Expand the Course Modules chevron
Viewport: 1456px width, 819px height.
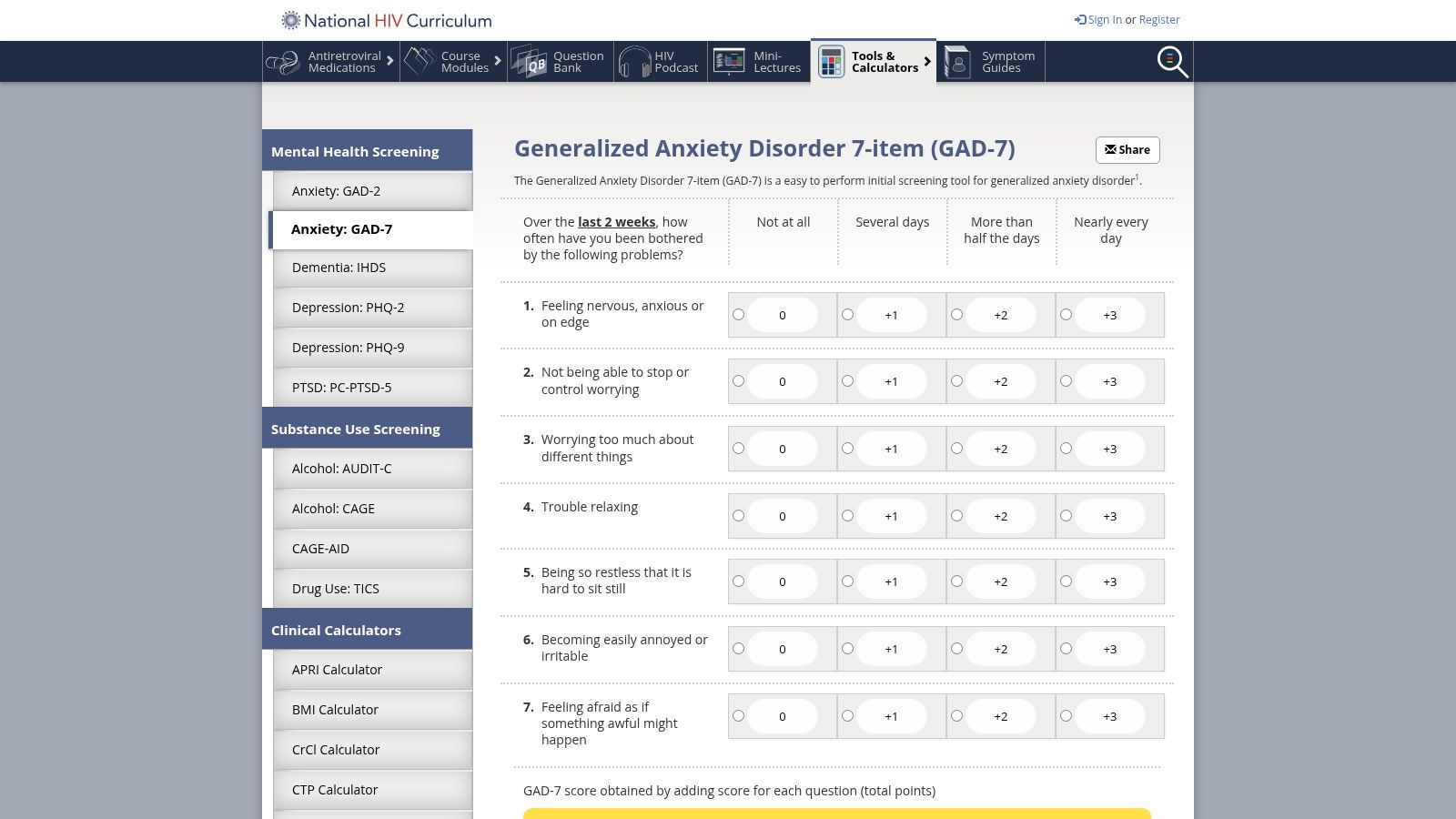[497, 61]
